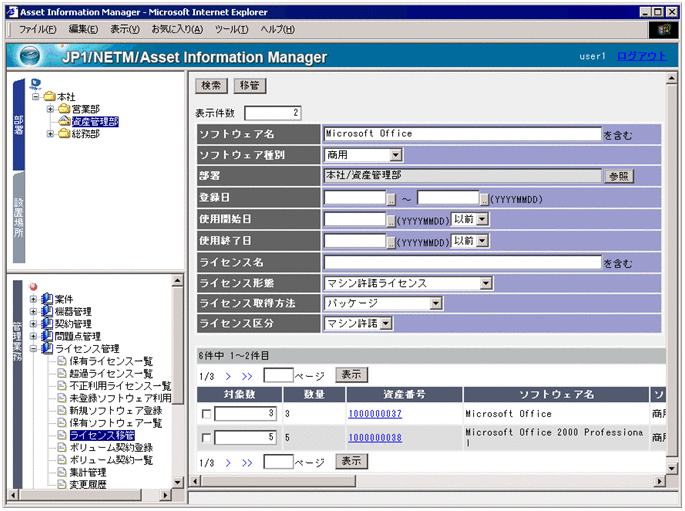Jump to last page with lower >> arrow

click(x=247, y=463)
